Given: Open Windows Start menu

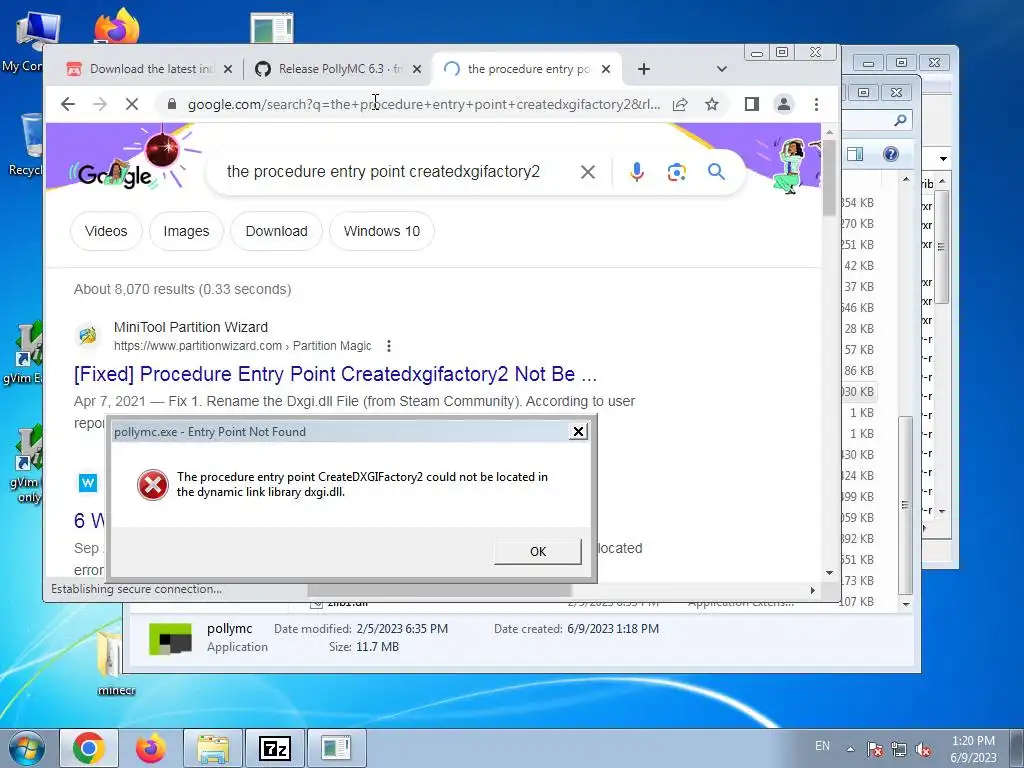Looking at the screenshot, I should pyautogui.click(x=26, y=748).
